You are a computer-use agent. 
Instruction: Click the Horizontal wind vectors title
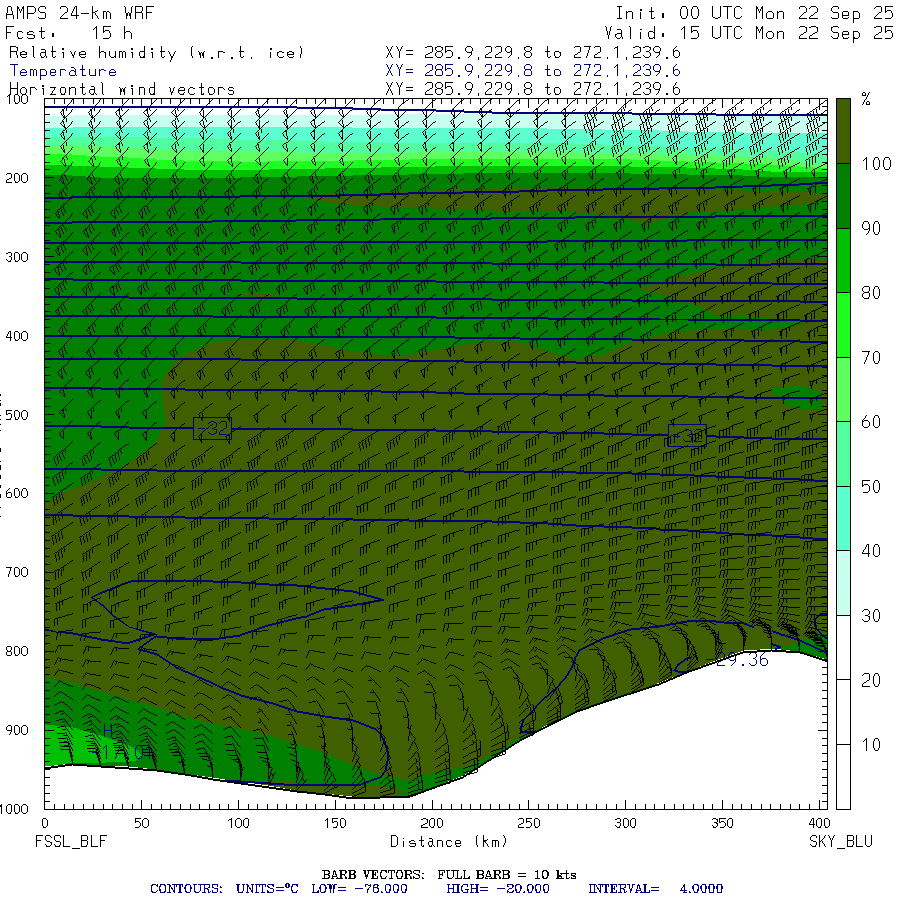click(x=122, y=90)
